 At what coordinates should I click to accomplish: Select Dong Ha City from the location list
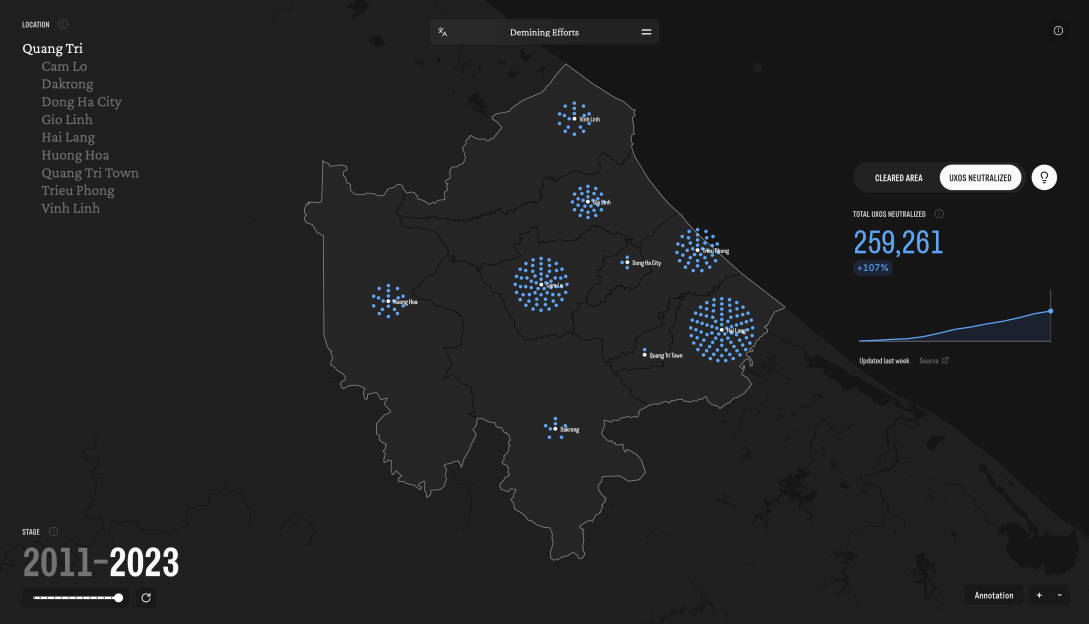tap(81, 102)
